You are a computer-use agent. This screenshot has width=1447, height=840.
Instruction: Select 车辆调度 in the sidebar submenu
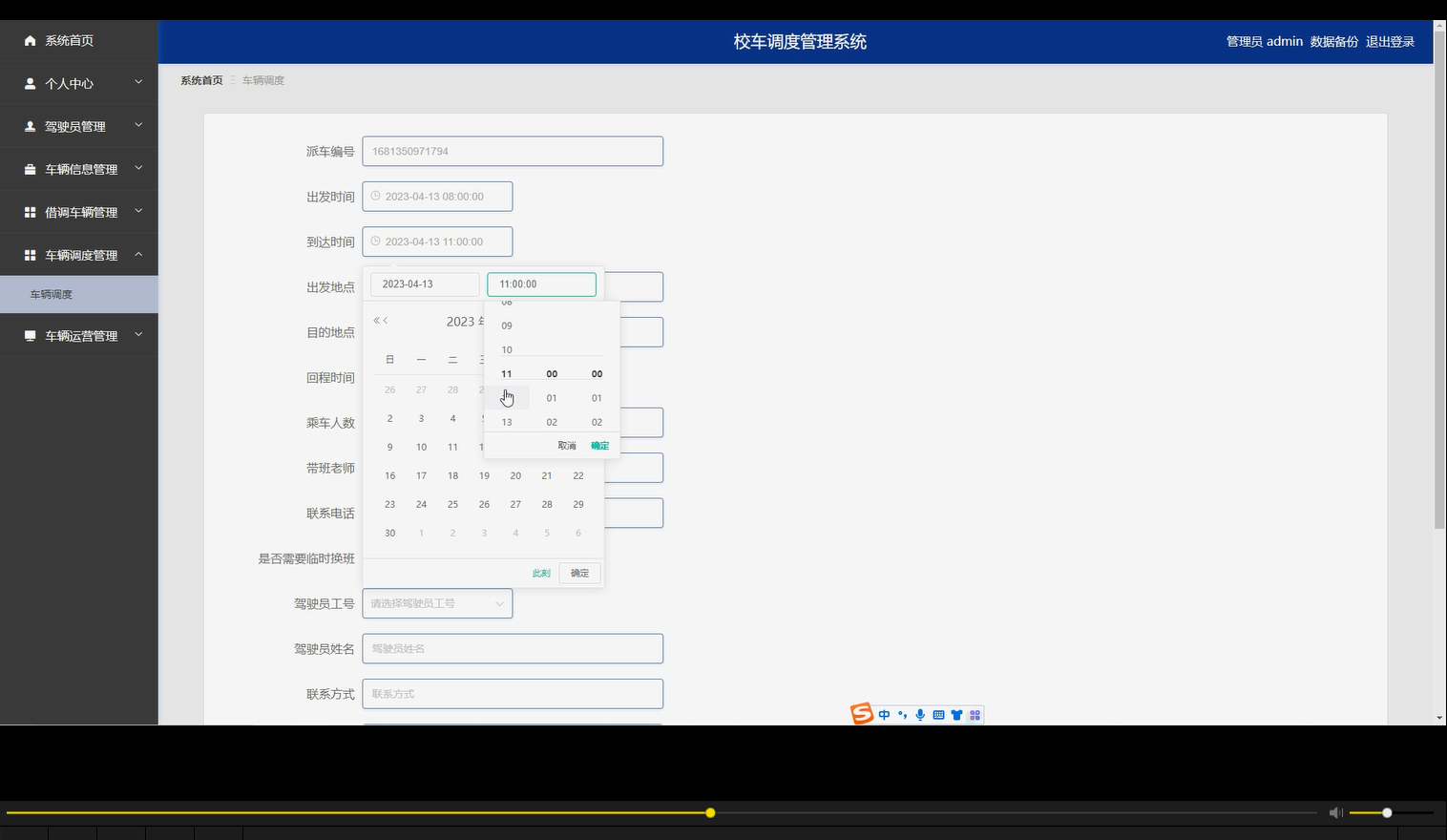coord(52,294)
